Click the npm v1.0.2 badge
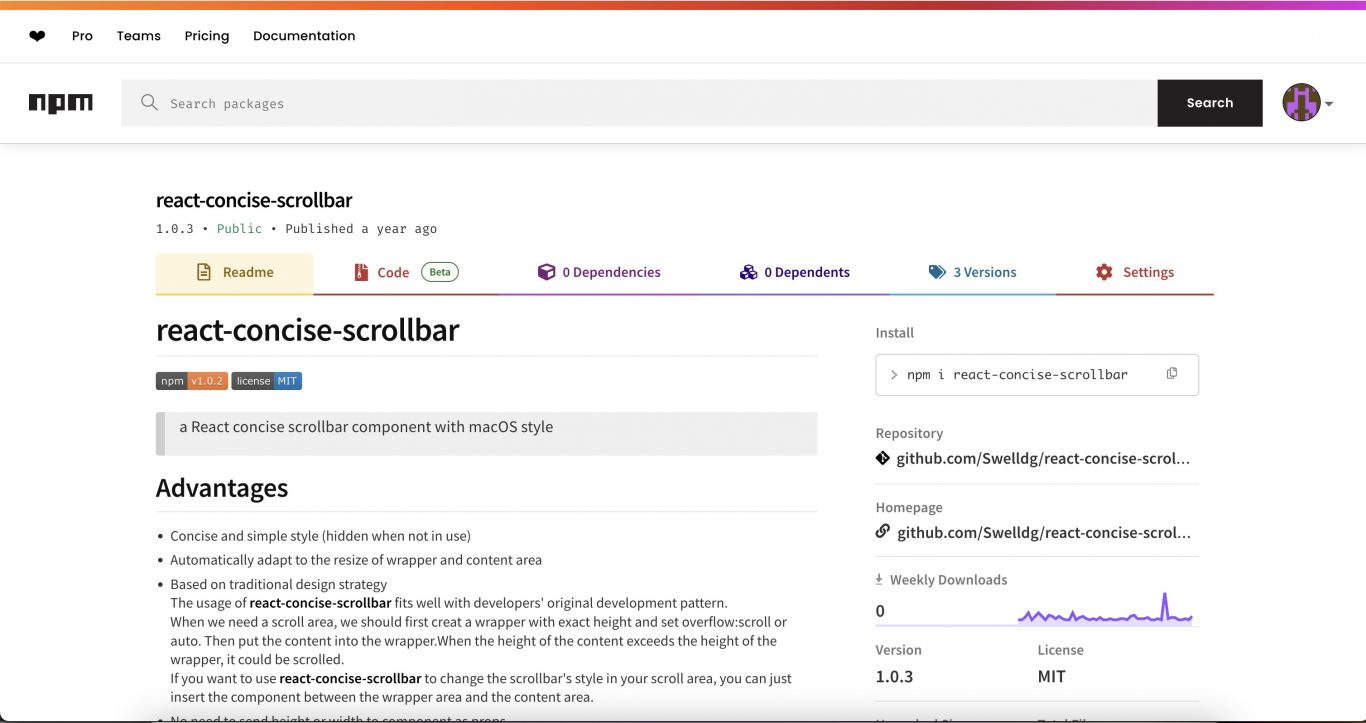 (x=192, y=381)
